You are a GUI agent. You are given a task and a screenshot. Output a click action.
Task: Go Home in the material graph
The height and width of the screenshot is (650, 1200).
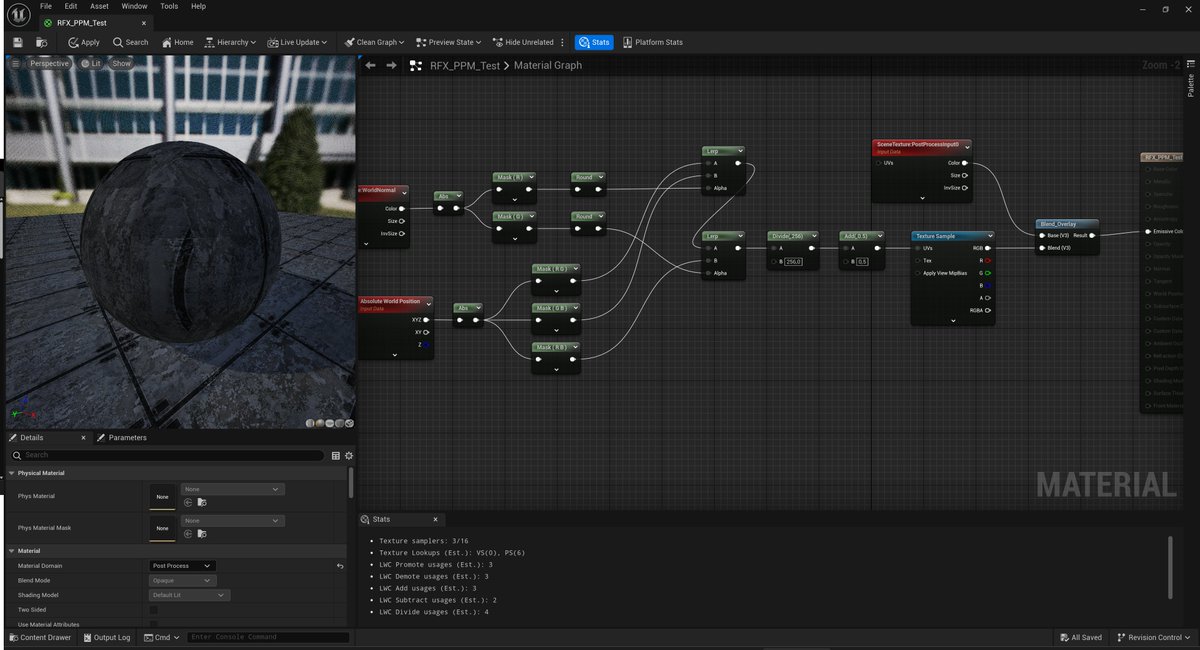pyautogui.click(x=177, y=42)
